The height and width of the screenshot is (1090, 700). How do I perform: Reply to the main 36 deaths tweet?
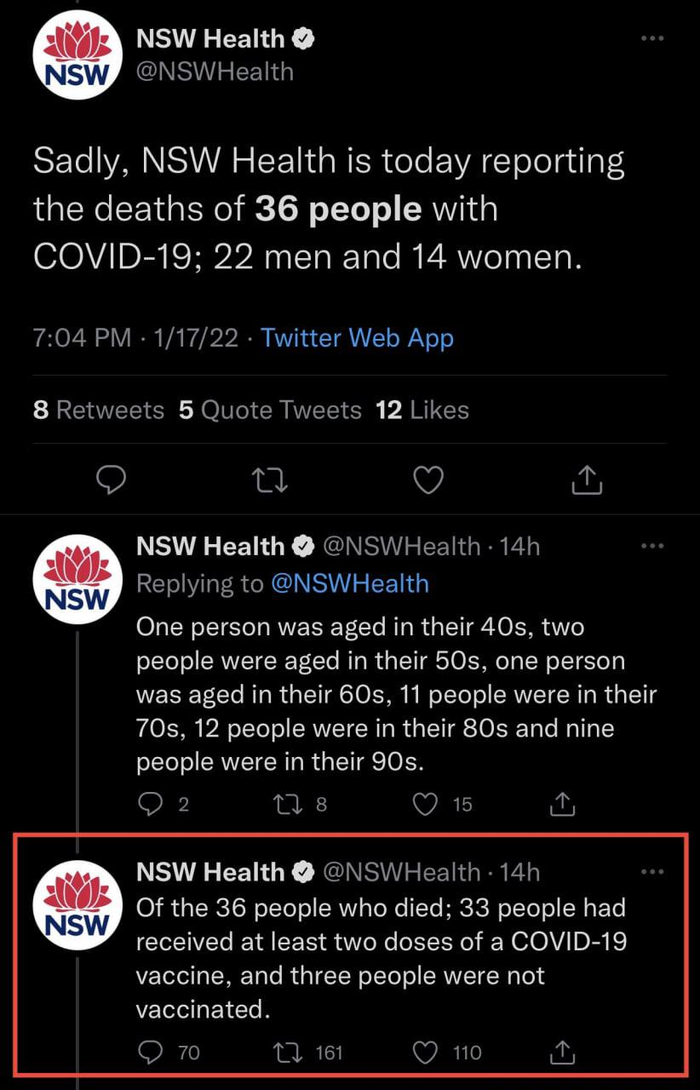(x=110, y=481)
